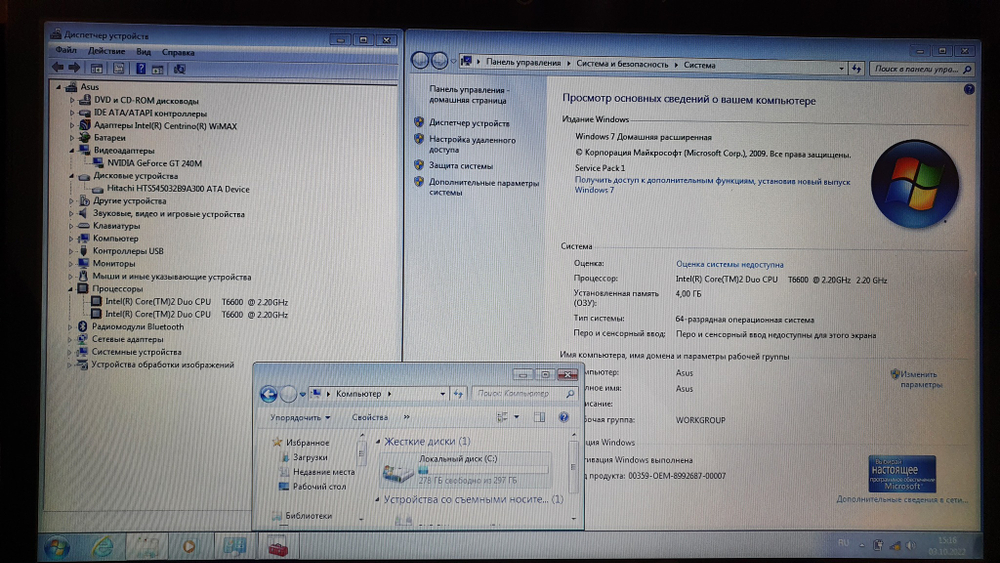Open Упорядочить dropdown in explorer window
Viewport: 1000px width, 563px height.
tap(300, 418)
